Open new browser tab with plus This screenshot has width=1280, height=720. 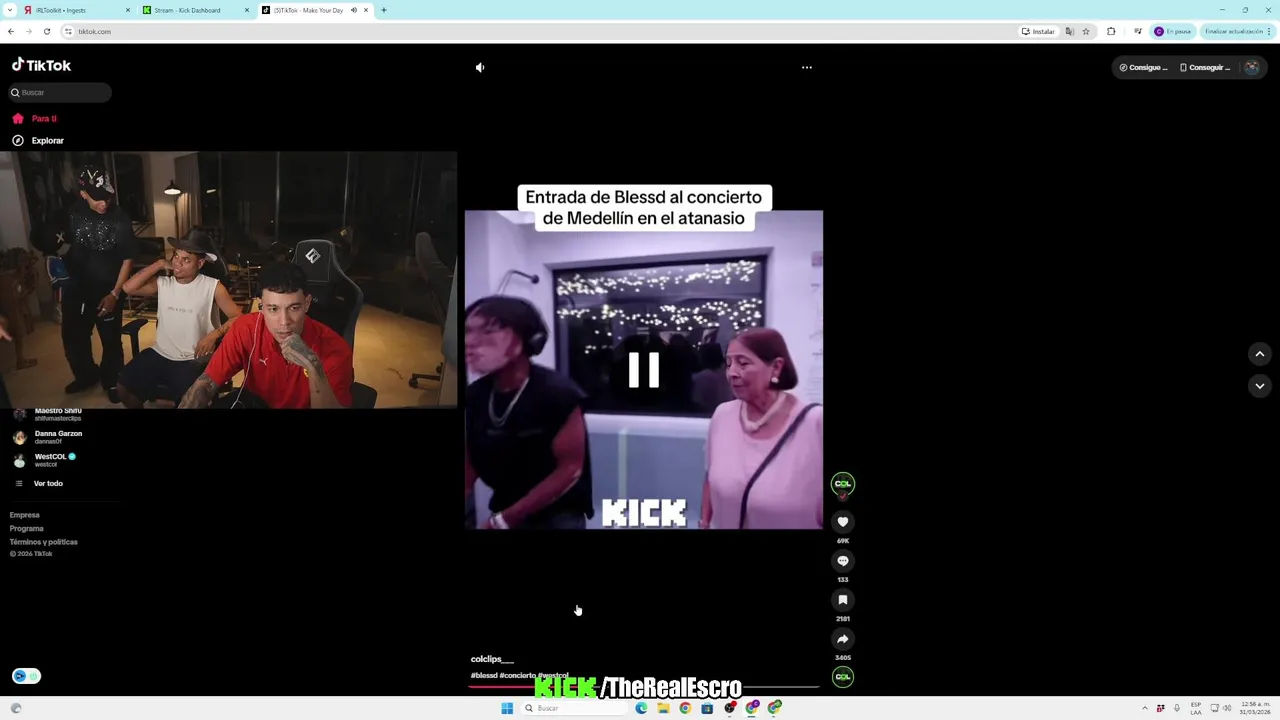coord(384,10)
